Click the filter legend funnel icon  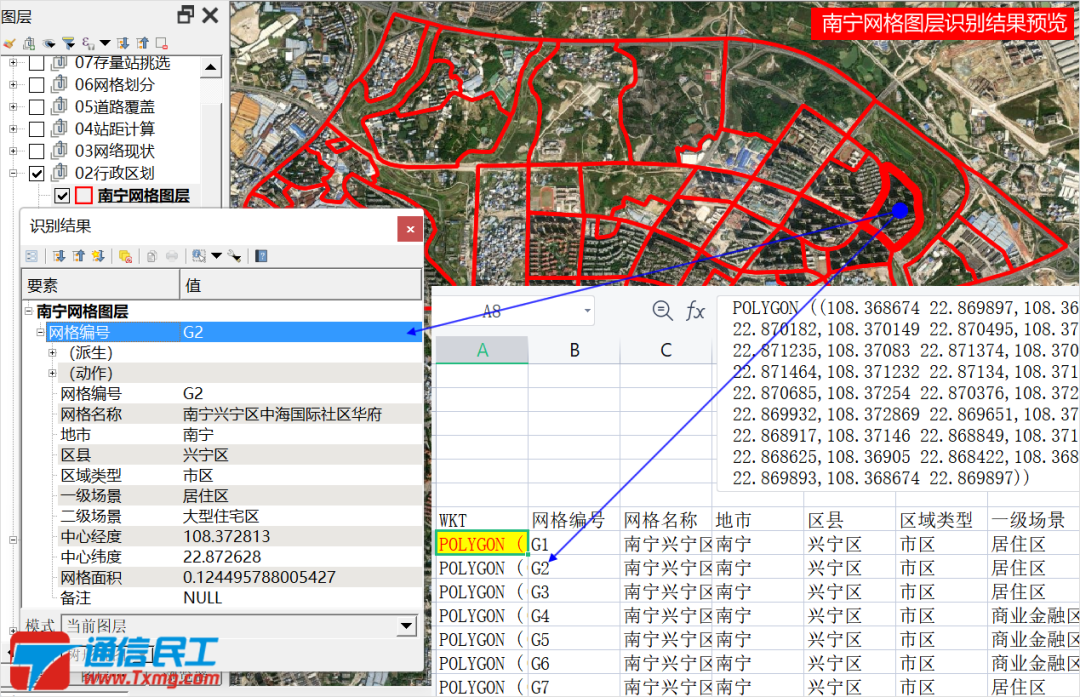point(69,43)
